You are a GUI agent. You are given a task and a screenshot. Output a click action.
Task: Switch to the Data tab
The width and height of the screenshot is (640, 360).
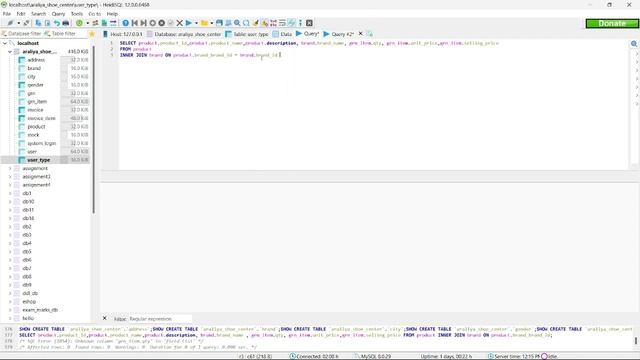[x=282, y=34]
